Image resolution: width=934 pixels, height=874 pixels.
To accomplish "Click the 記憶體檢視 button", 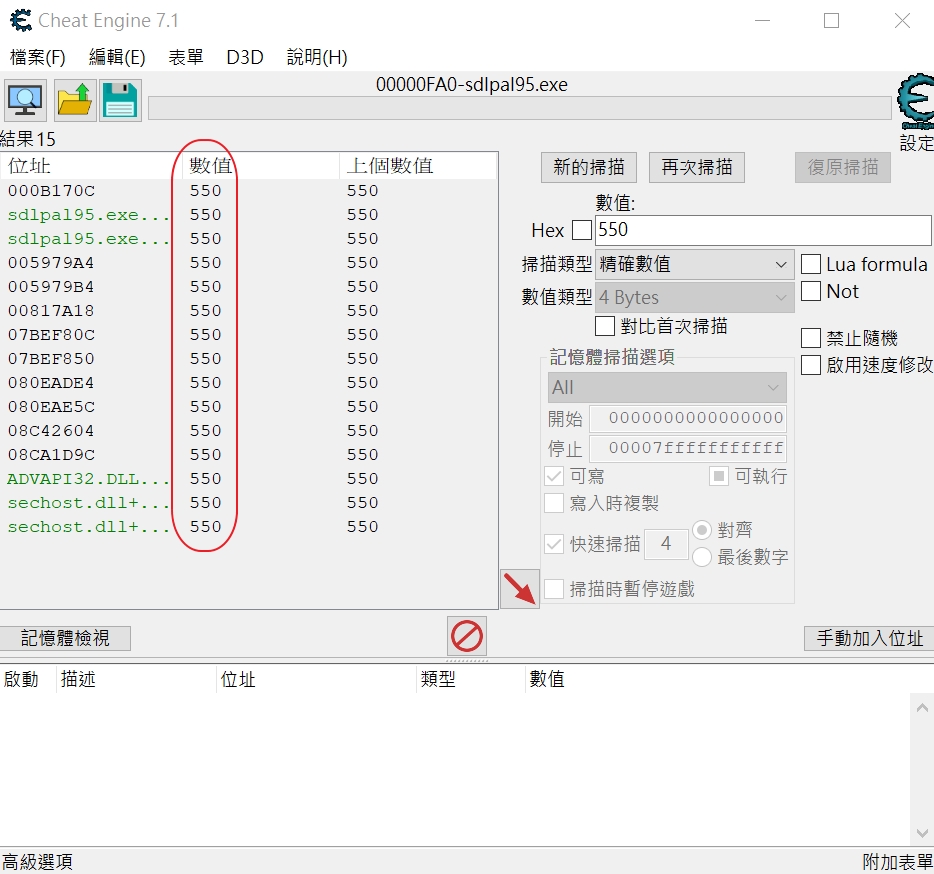I will coord(65,638).
